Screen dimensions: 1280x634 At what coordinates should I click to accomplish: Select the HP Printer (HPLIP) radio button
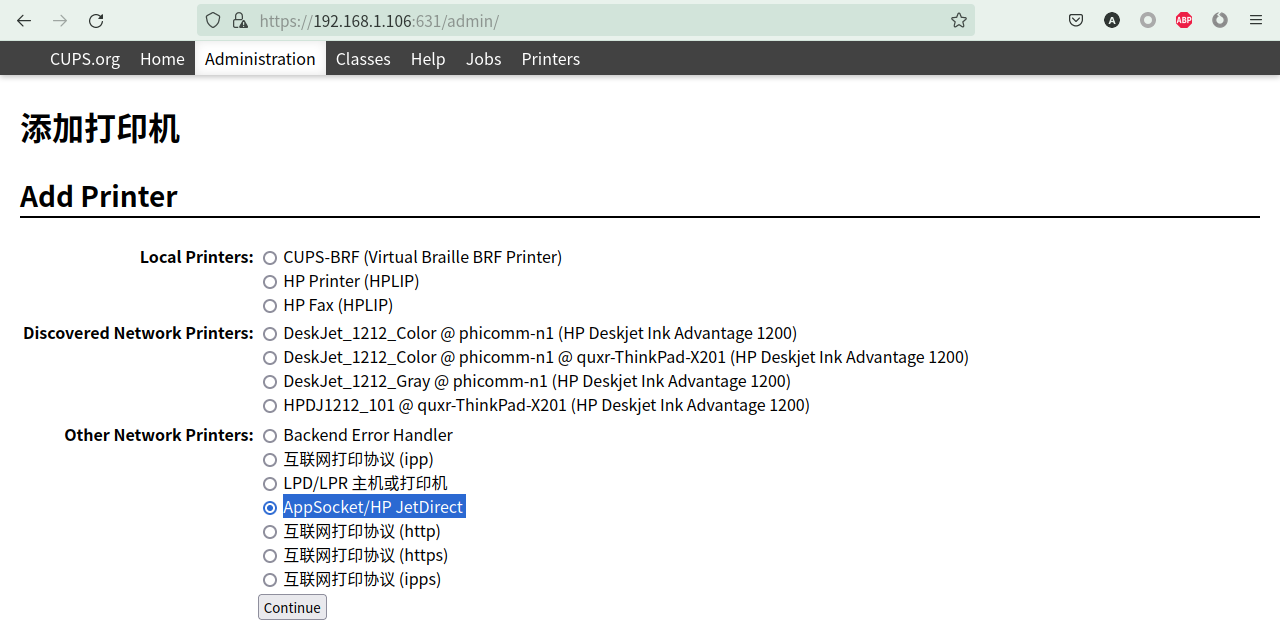pos(270,282)
